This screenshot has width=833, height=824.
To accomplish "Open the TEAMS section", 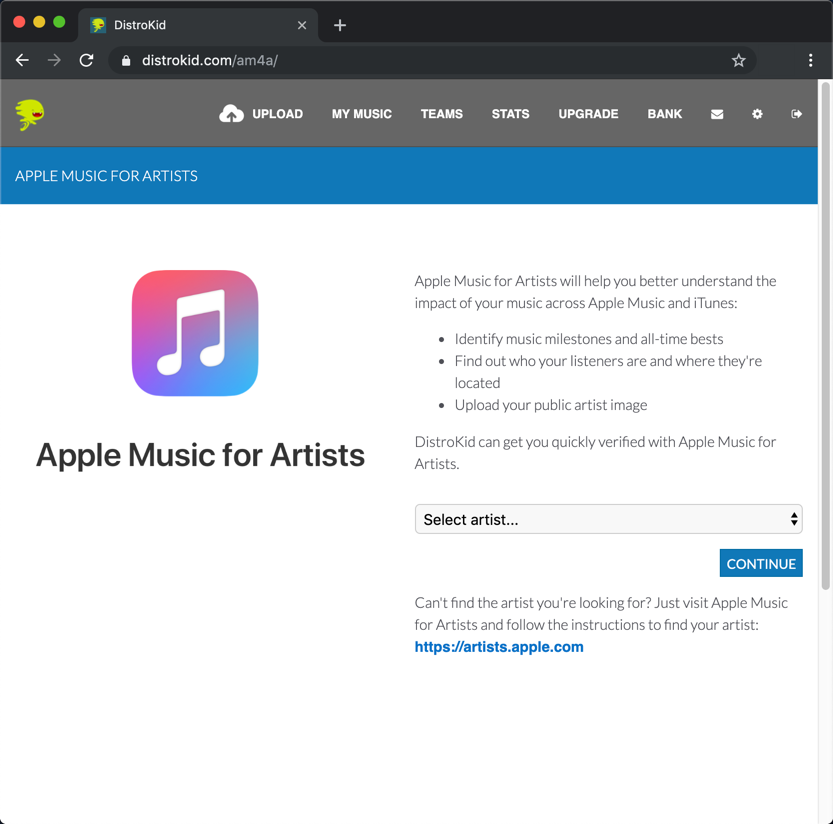I will (x=441, y=114).
